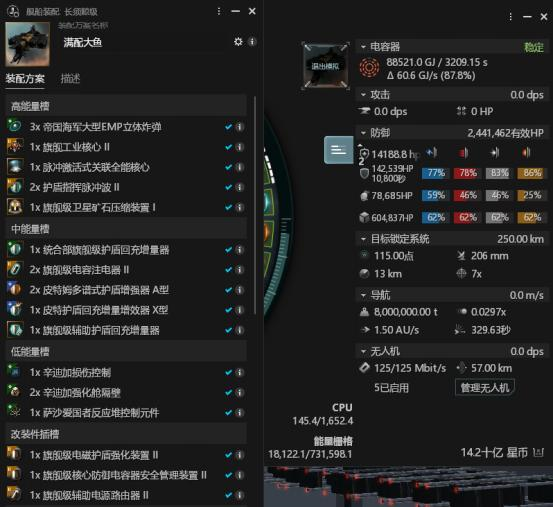Open info icon beside 满配大鱼 name
Screen dimensions: 553x507
(252, 42)
